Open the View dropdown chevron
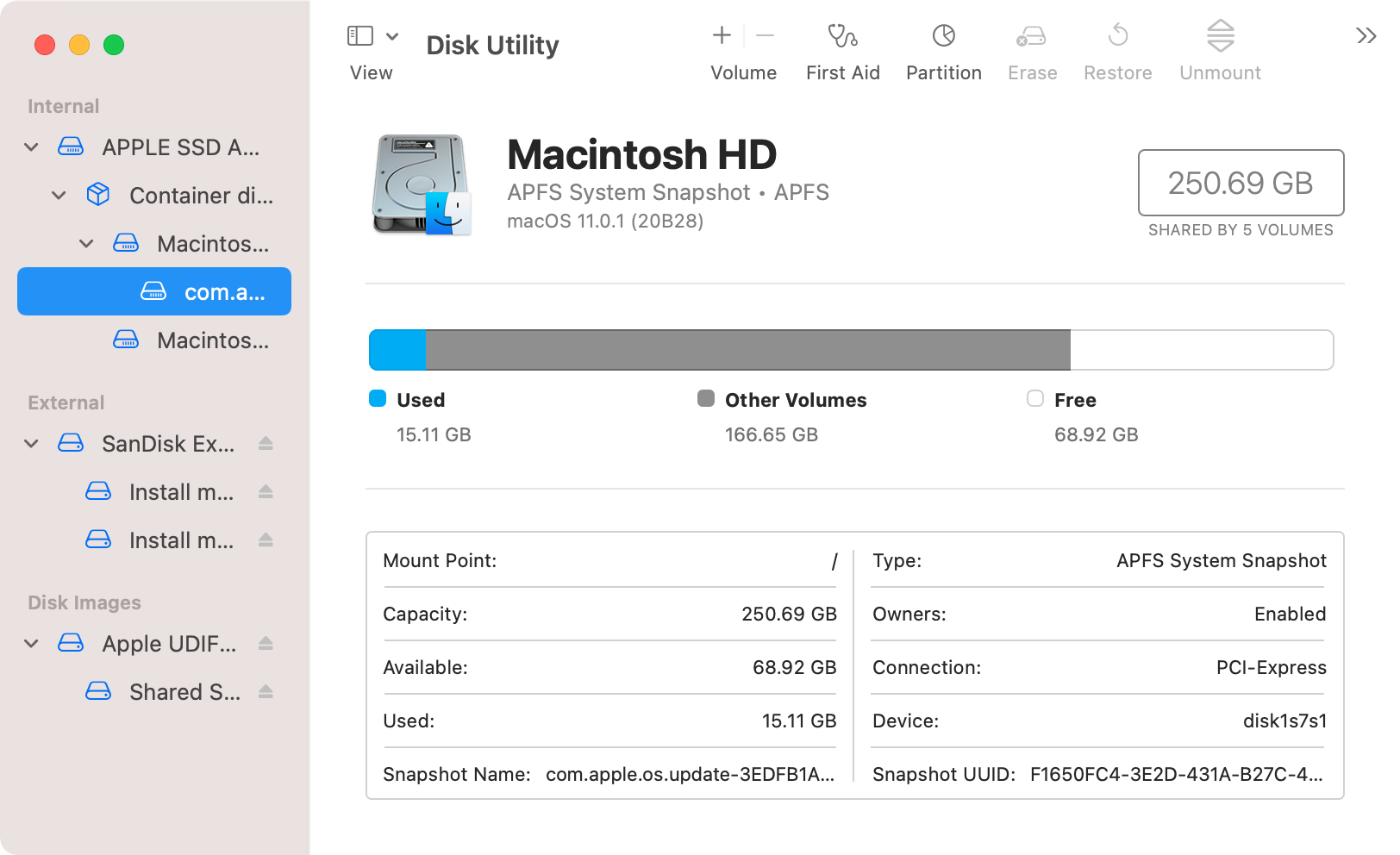The image size is (1400, 855). [x=392, y=36]
